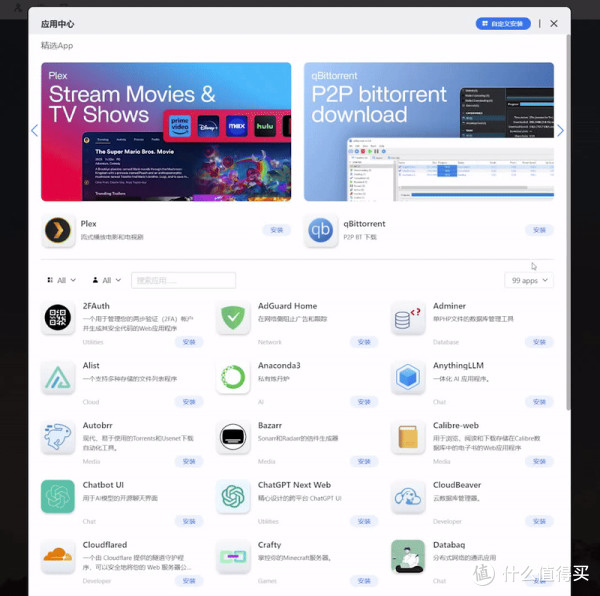The image size is (600, 596).
Task: Click the AnythingLLM title text
Action: pos(458,365)
